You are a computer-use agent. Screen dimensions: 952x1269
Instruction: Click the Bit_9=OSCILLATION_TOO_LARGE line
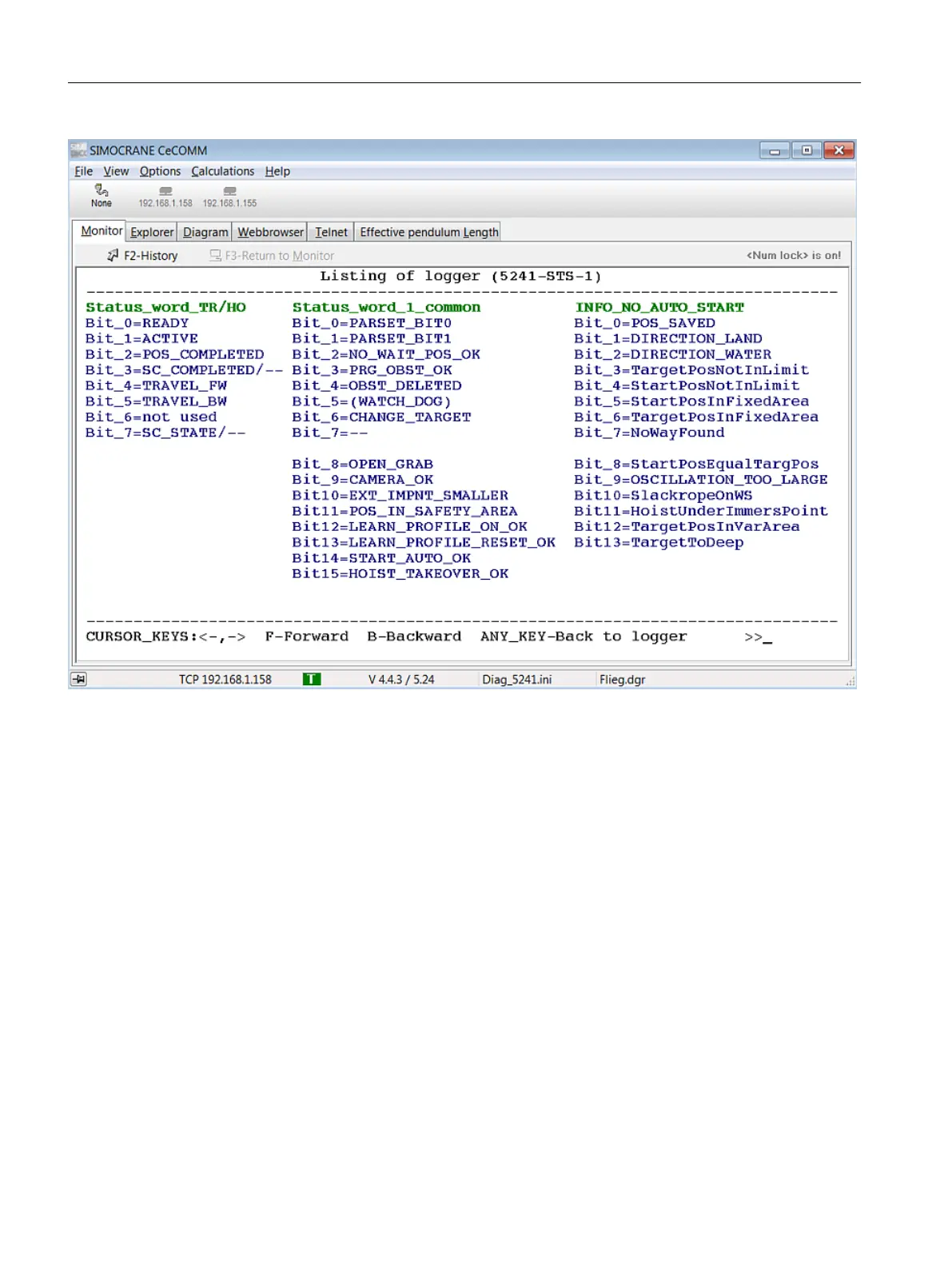point(701,480)
